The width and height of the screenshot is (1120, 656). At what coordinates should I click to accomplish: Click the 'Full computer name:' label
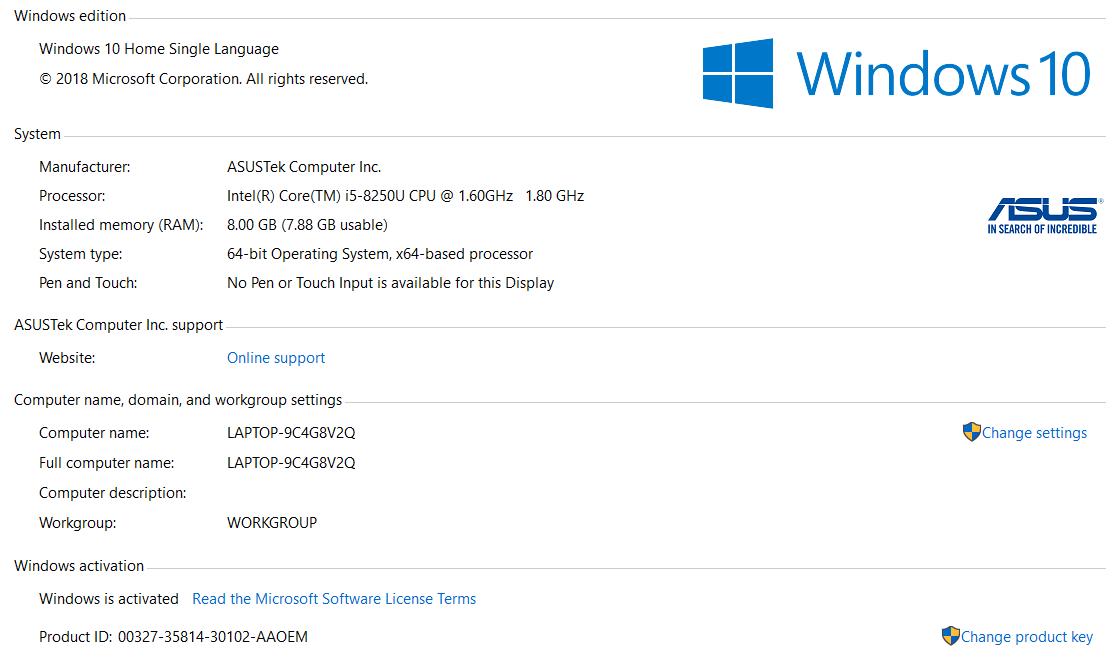[106, 463]
